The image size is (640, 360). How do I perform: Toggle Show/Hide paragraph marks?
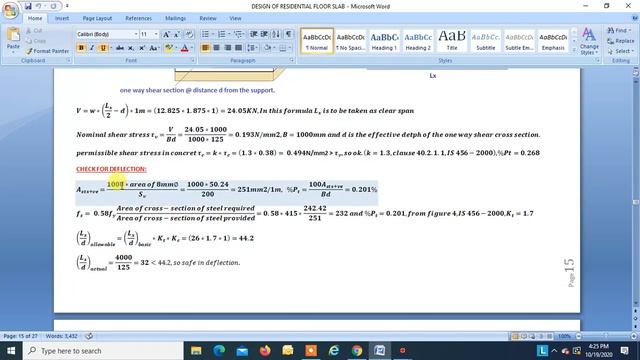tap(288, 34)
